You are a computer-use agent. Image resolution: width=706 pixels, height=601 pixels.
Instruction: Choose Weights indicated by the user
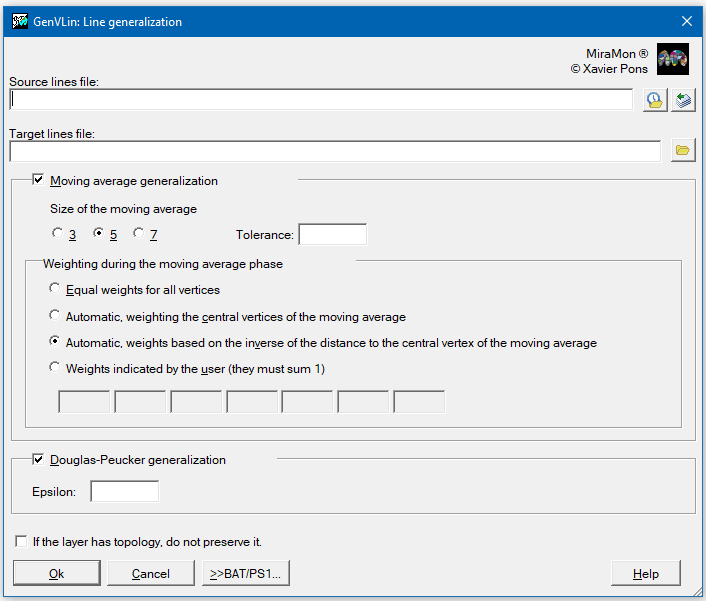(54, 368)
